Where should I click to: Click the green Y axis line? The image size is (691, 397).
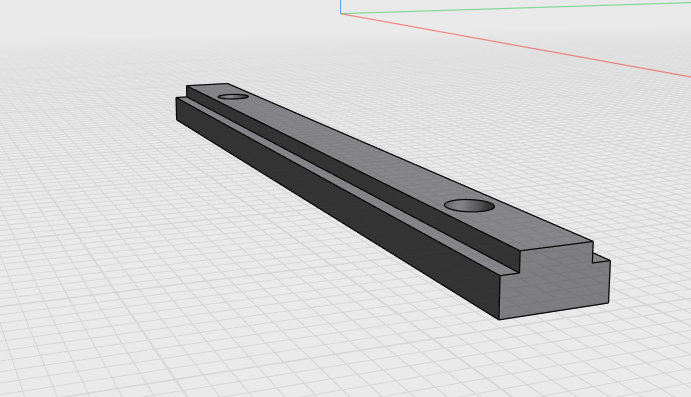[x=515, y=8]
